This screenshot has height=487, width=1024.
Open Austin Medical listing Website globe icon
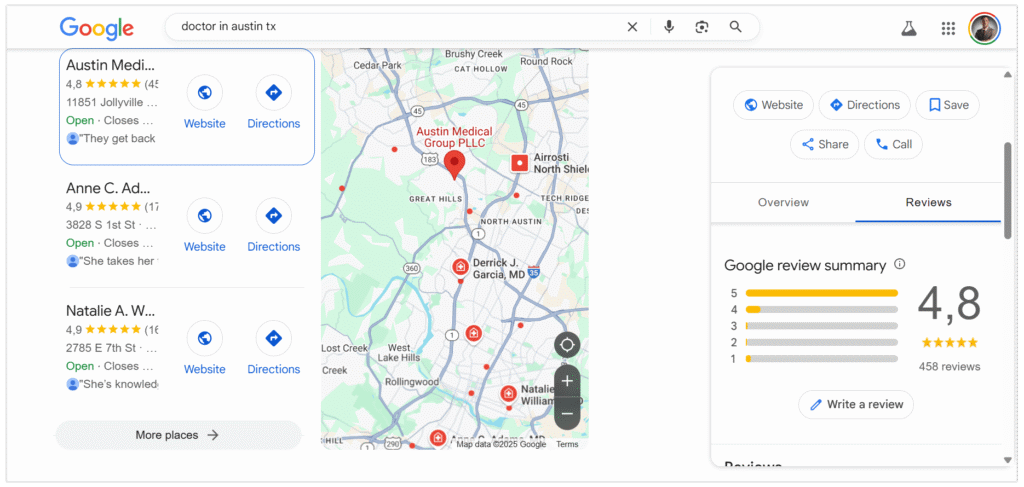point(204,93)
